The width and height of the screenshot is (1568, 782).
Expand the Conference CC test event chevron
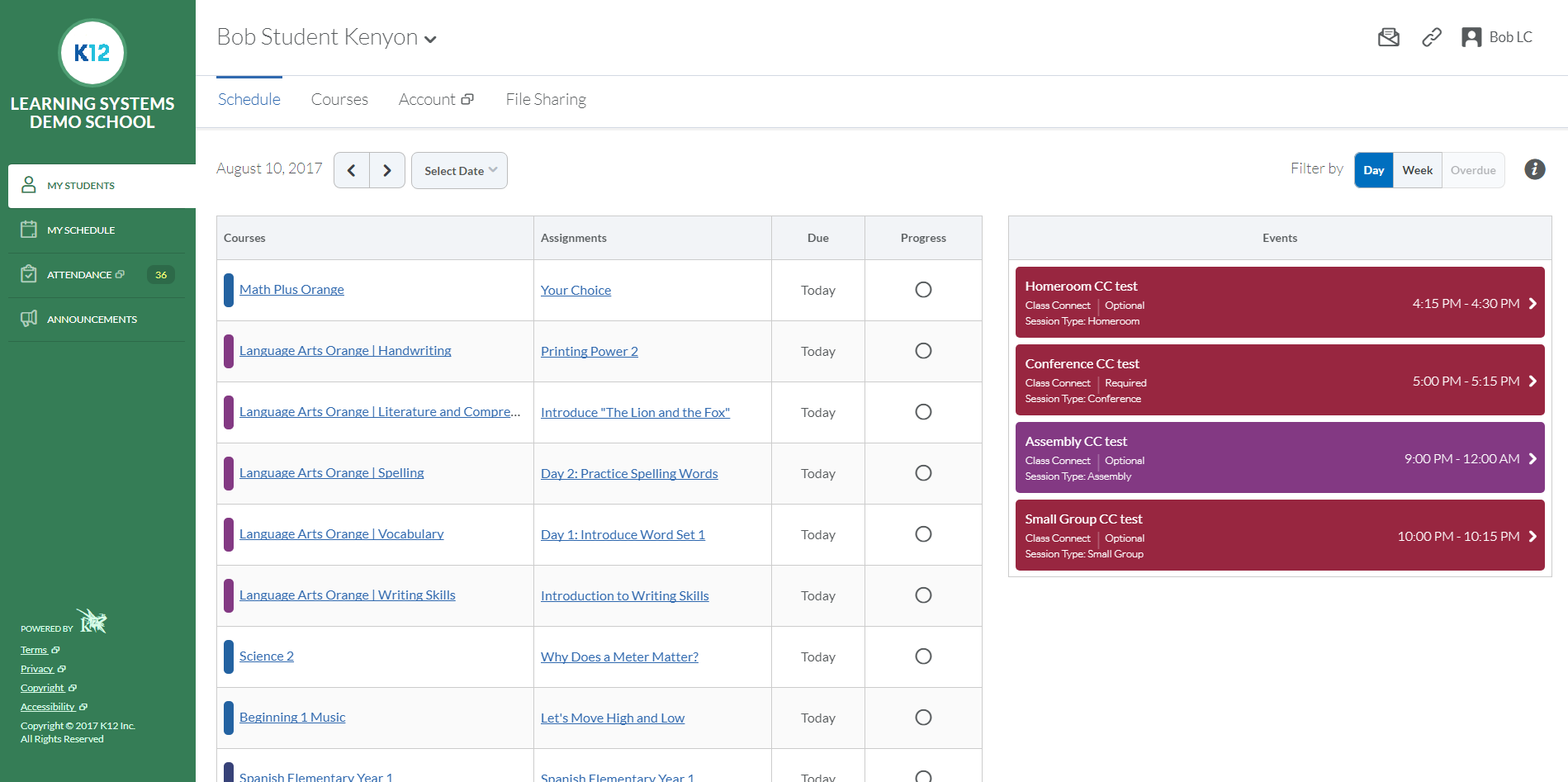[x=1532, y=381]
